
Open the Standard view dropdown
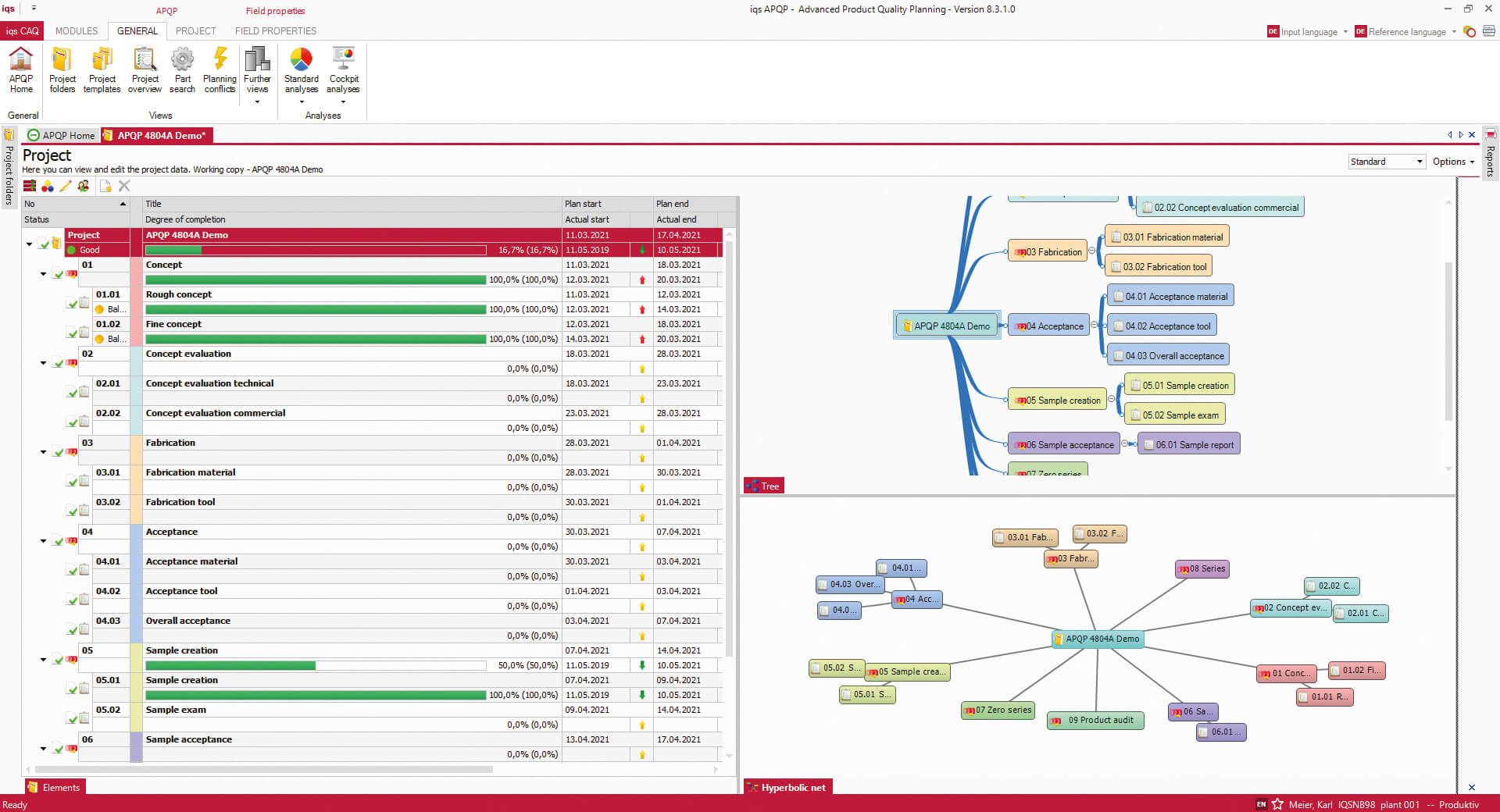[1385, 162]
